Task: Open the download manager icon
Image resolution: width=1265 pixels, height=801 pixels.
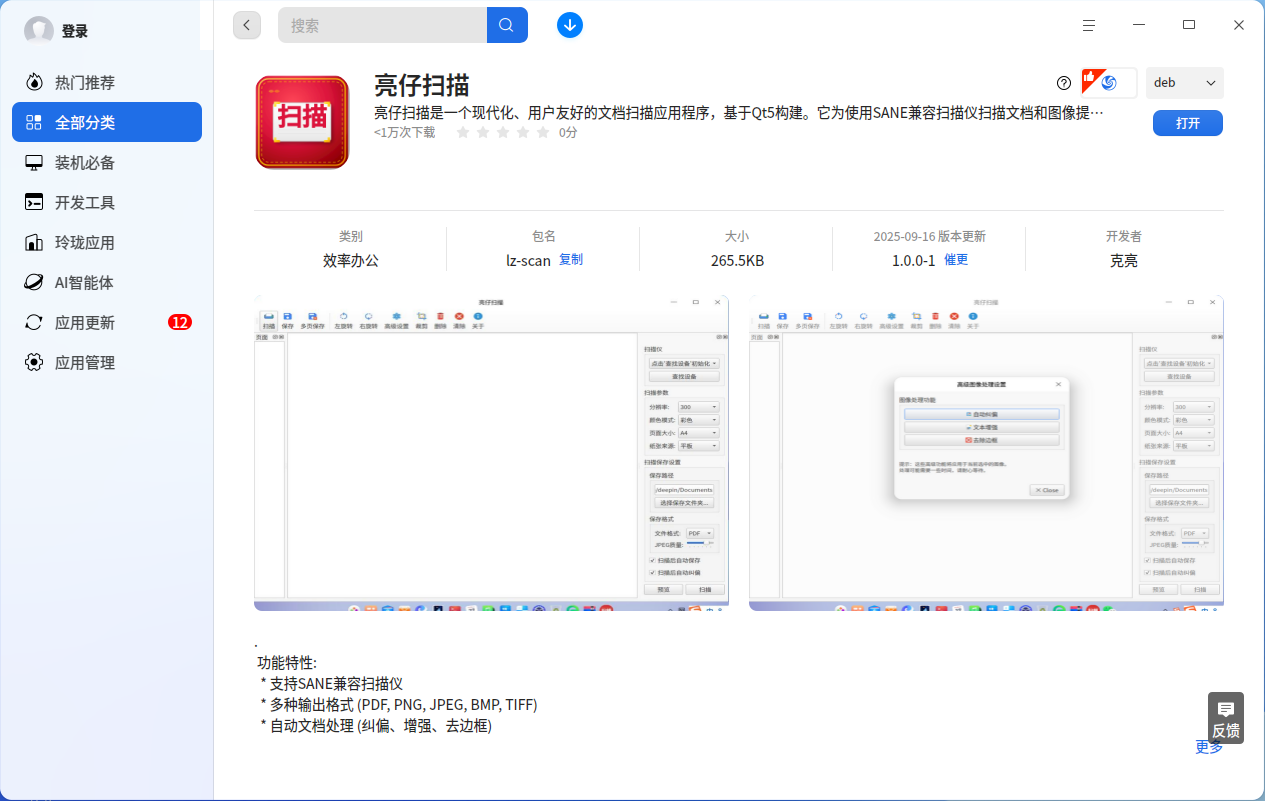Action: (570, 25)
